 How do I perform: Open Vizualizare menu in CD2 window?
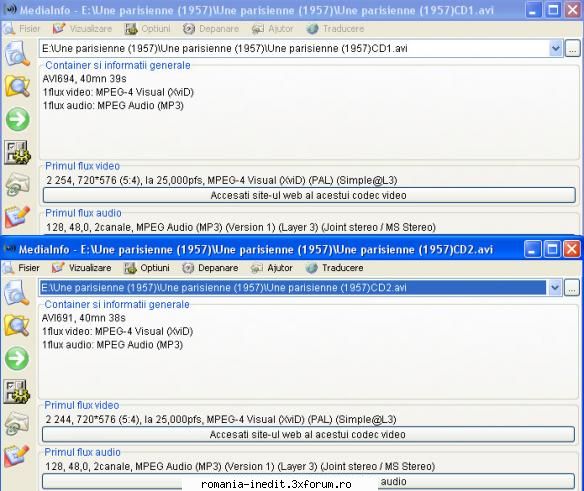pyautogui.click(x=81, y=268)
